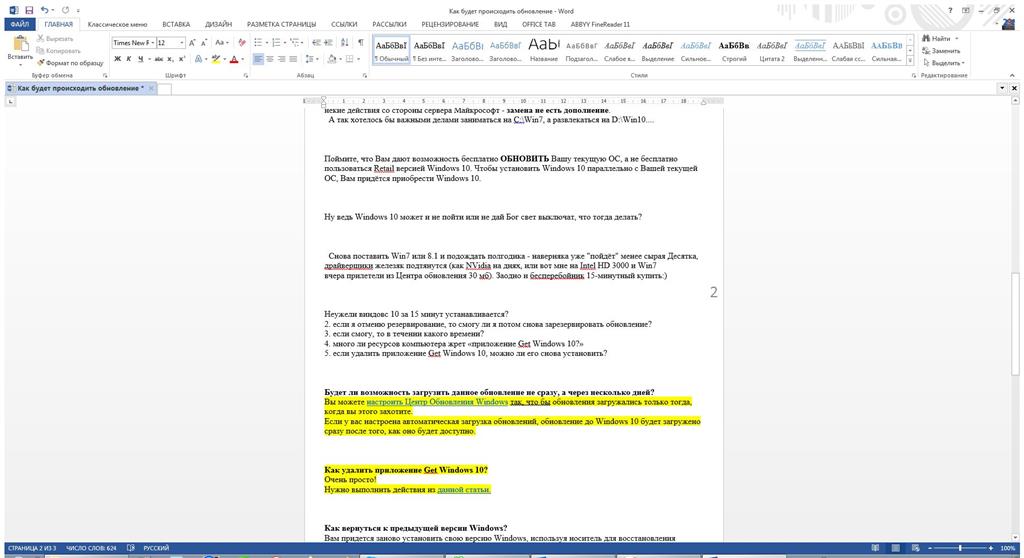Switch to the РЕЦЕНЗИРОВАНИЕ tab
Image resolution: width=1024 pixels, height=558 pixels.
450,24
